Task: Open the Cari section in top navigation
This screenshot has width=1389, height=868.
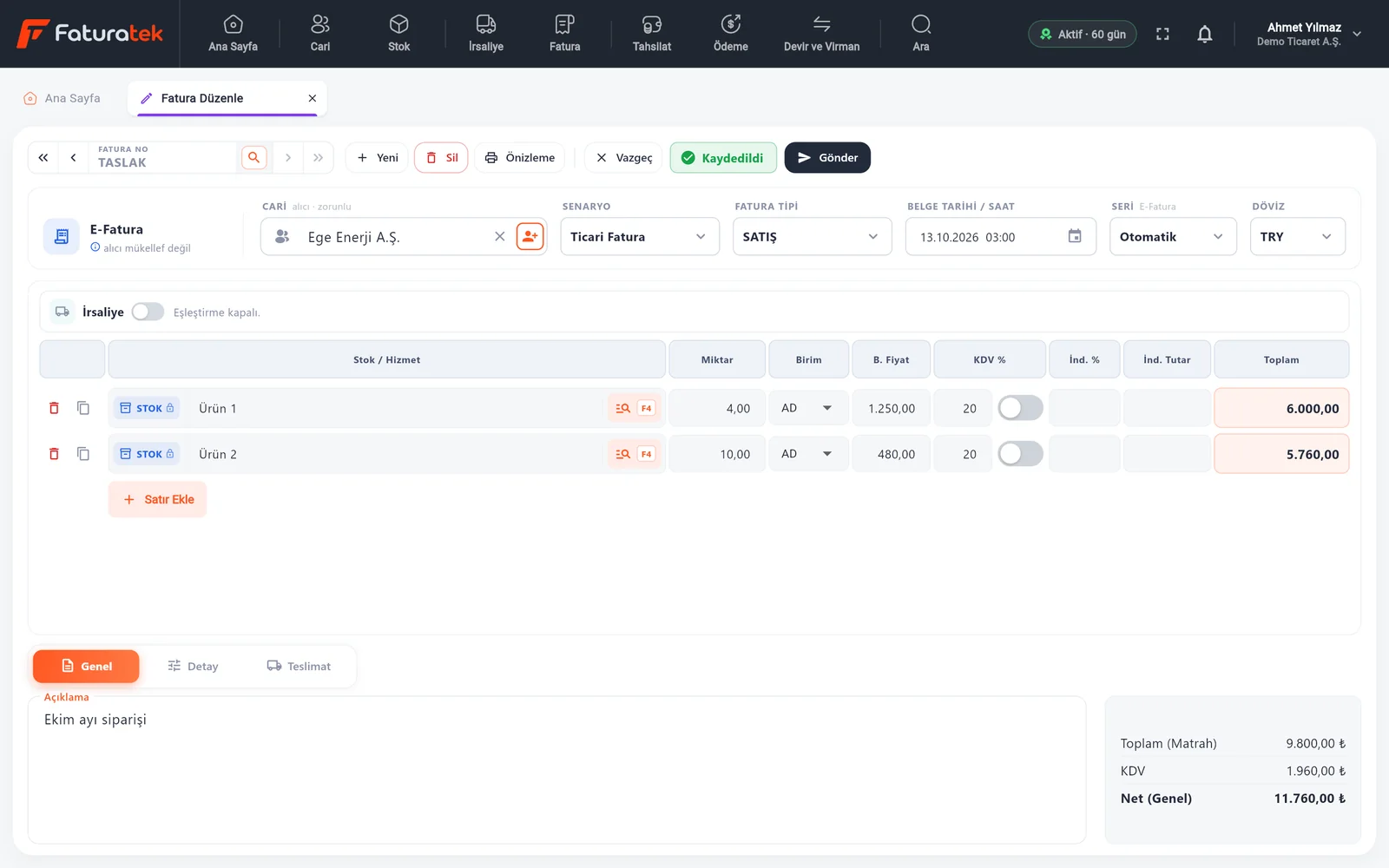Action: tap(319, 34)
